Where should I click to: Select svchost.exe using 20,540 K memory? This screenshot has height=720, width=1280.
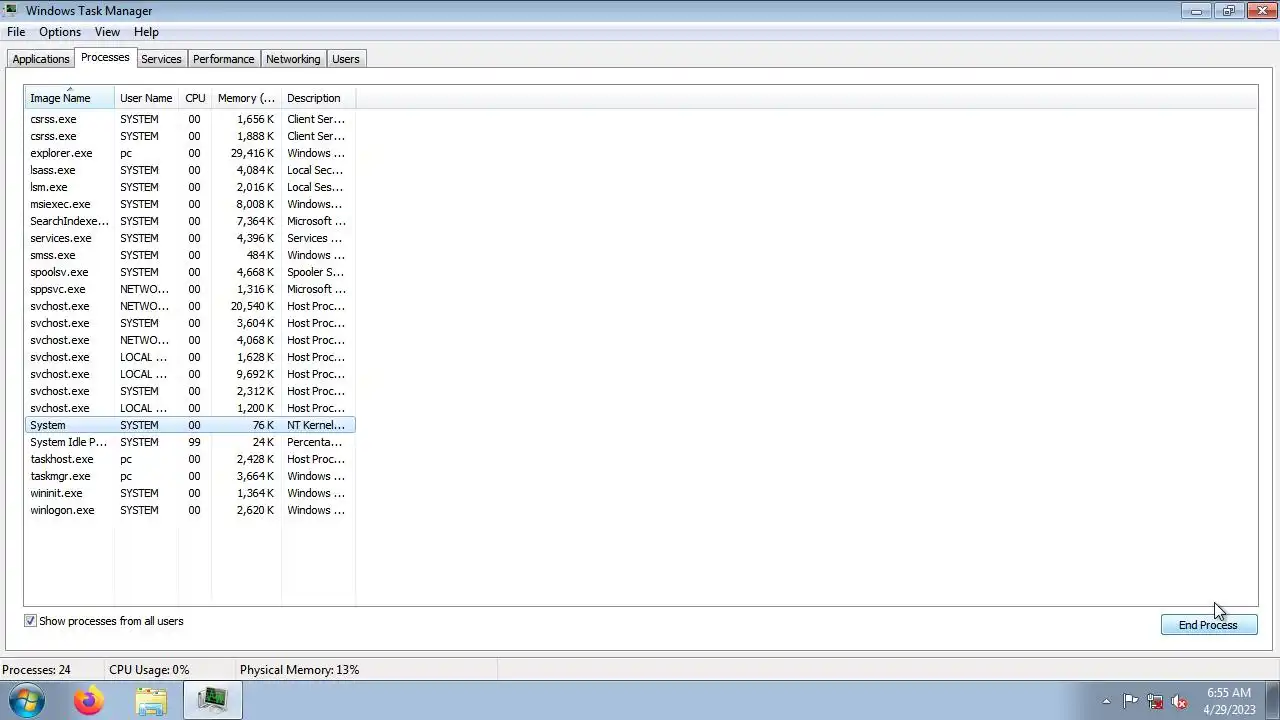[x=190, y=306]
